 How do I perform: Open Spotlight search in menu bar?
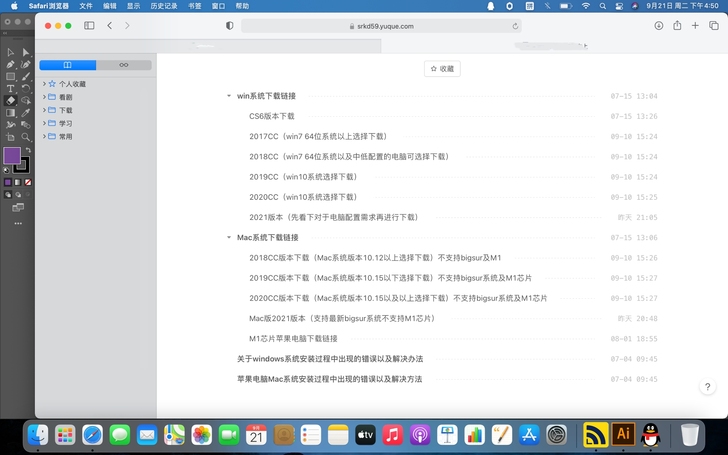603,6
